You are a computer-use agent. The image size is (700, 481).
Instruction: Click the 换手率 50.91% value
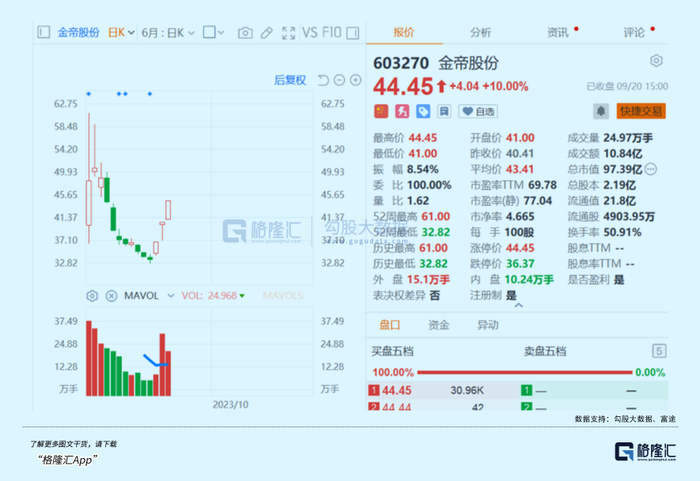622,232
